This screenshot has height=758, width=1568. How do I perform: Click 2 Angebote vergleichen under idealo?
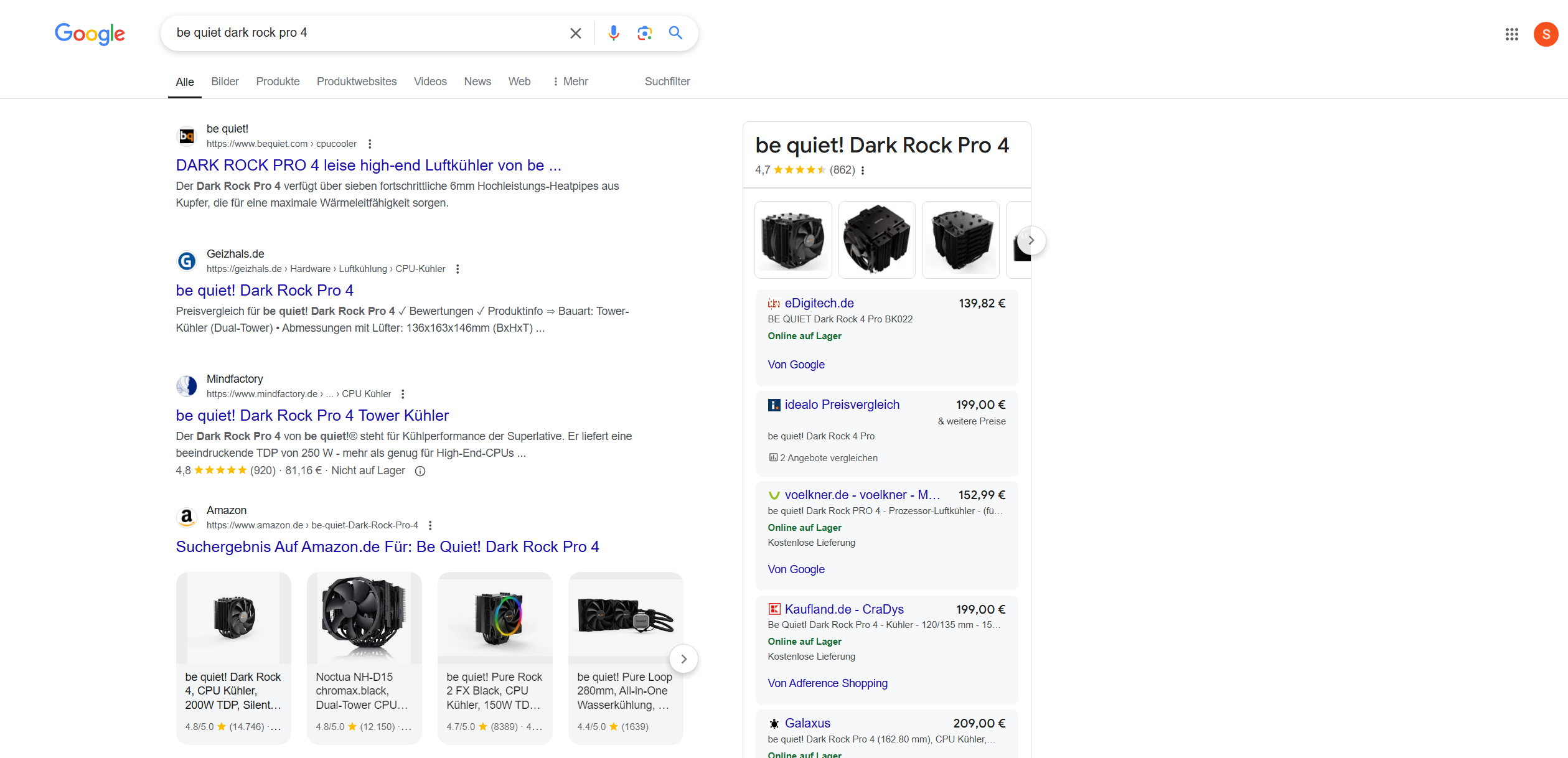(x=828, y=458)
